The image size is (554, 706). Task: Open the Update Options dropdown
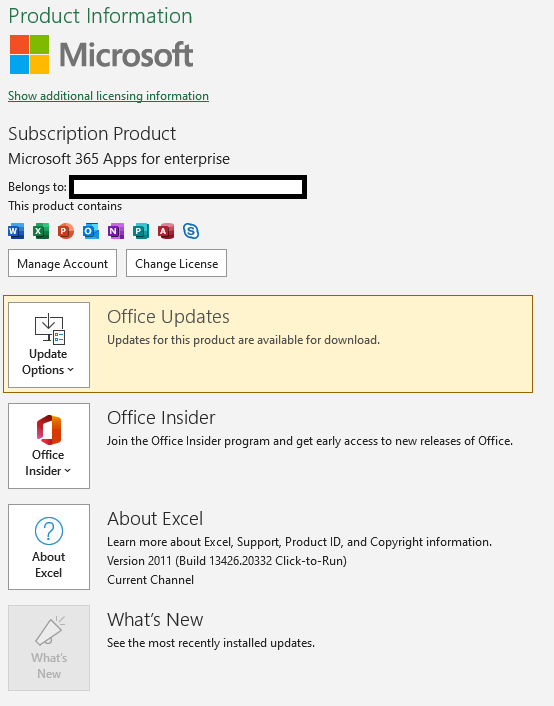[49, 345]
